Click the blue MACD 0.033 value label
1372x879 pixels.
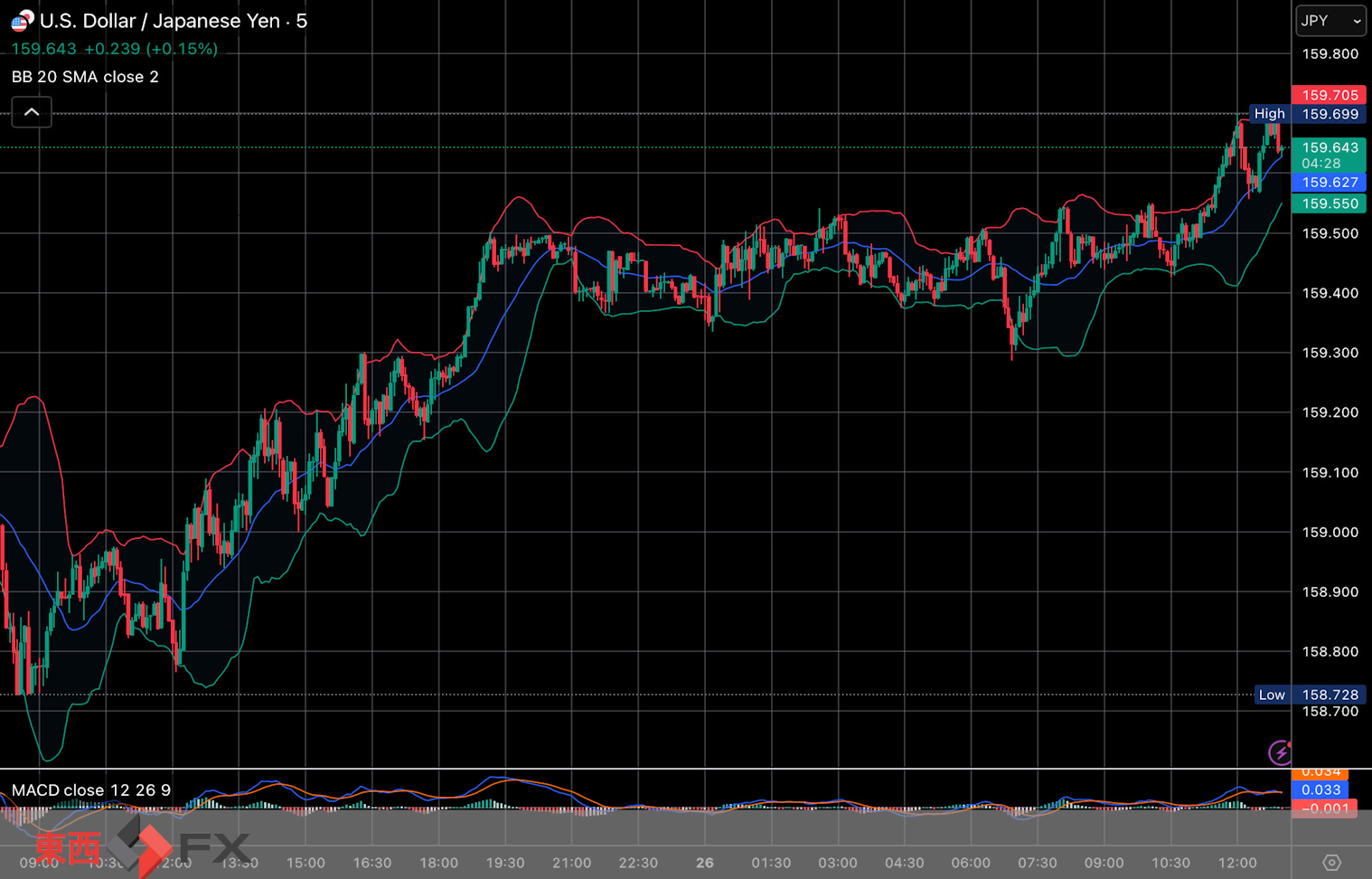tap(1320, 790)
